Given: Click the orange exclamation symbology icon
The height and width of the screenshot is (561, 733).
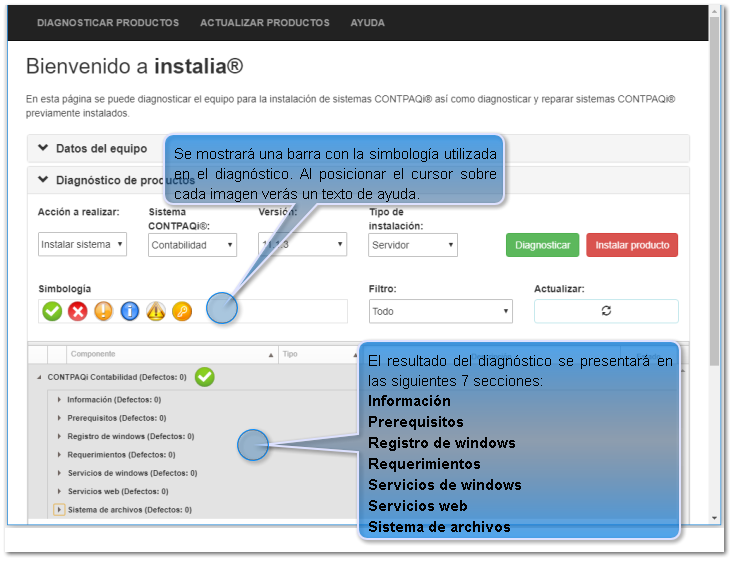Looking at the screenshot, I should (103, 311).
